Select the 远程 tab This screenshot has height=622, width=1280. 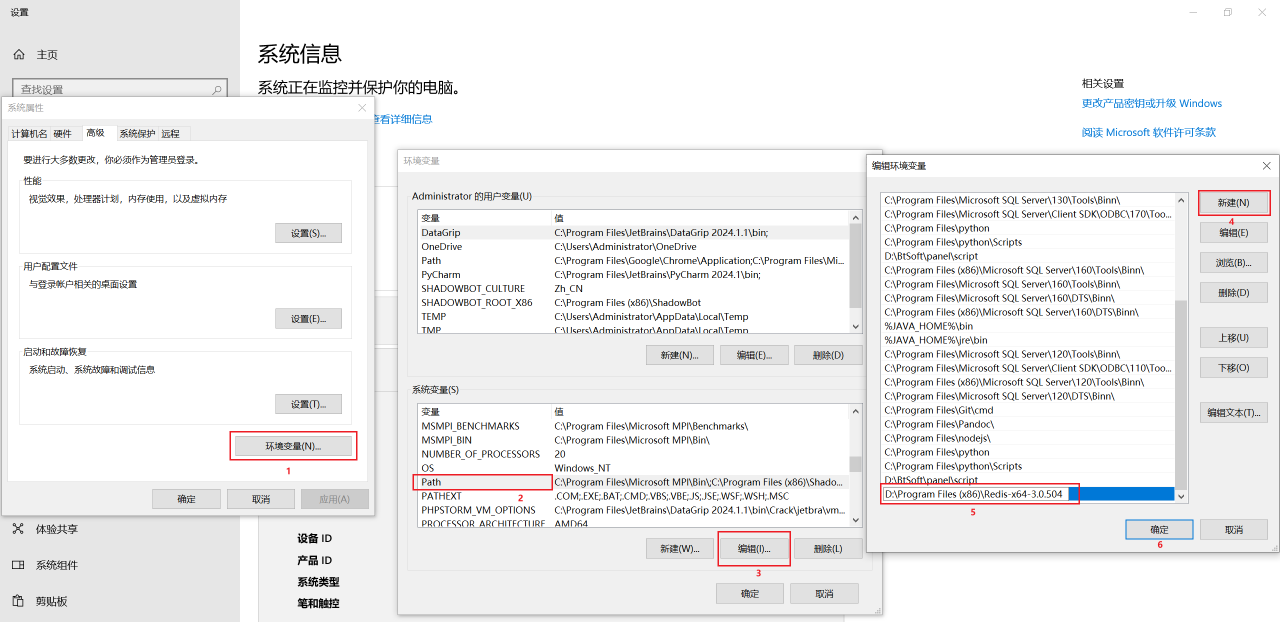[171, 134]
